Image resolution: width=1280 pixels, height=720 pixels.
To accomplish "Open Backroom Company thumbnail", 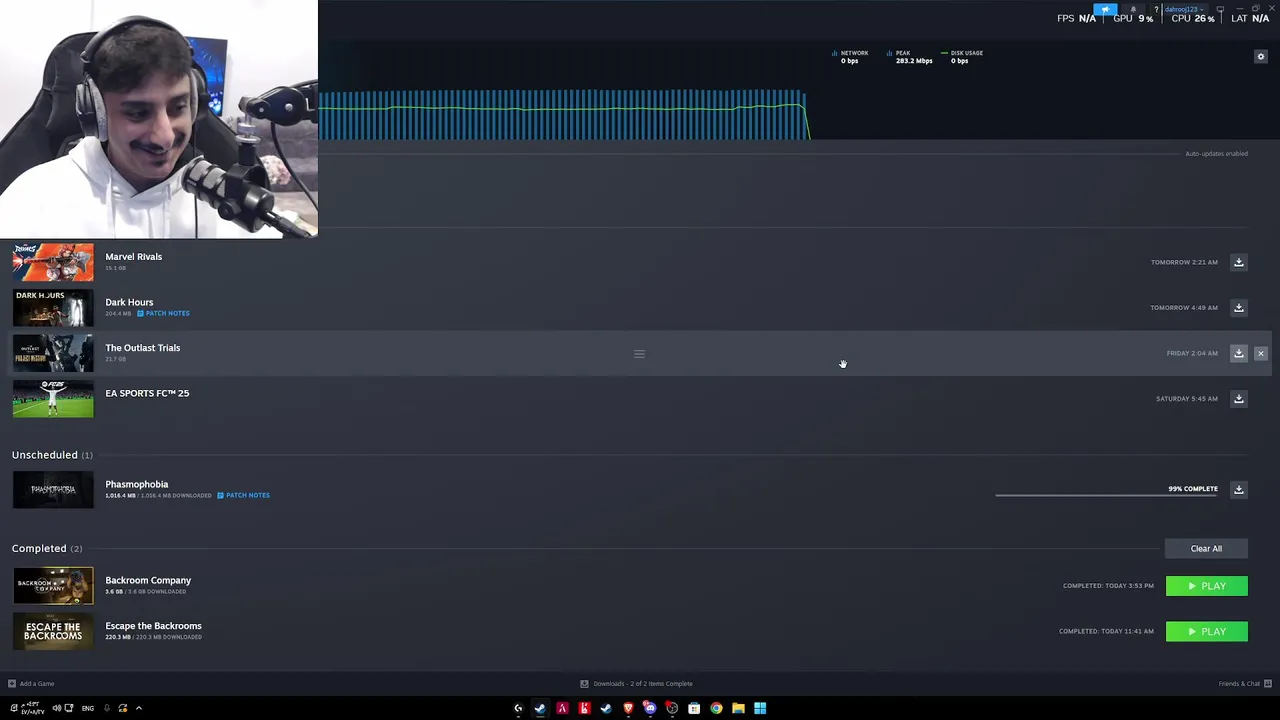I will tap(53, 586).
